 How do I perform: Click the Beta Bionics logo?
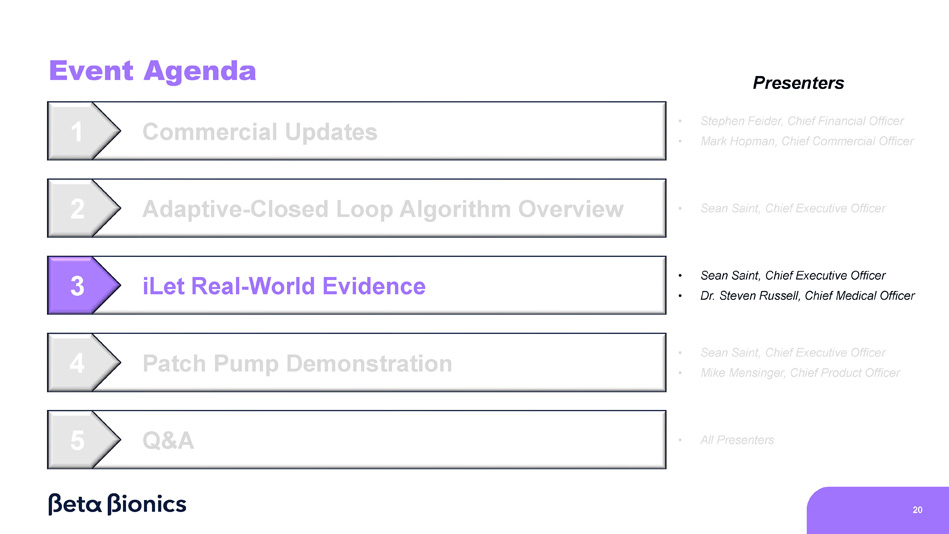click(117, 504)
